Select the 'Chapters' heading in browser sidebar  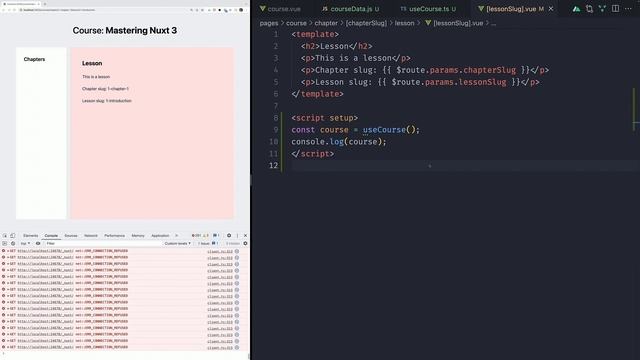point(34,59)
